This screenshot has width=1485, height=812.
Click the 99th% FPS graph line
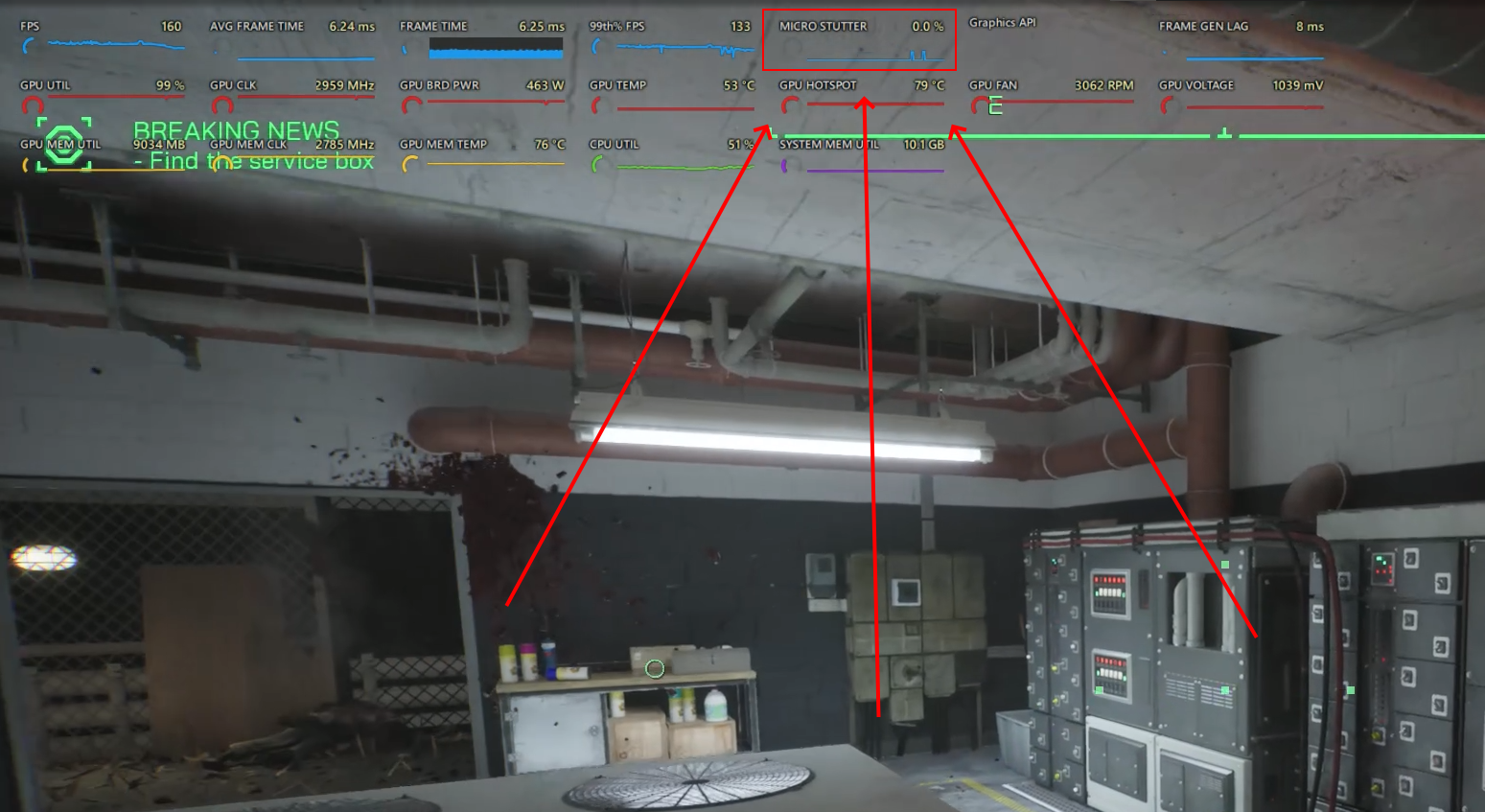click(x=685, y=47)
